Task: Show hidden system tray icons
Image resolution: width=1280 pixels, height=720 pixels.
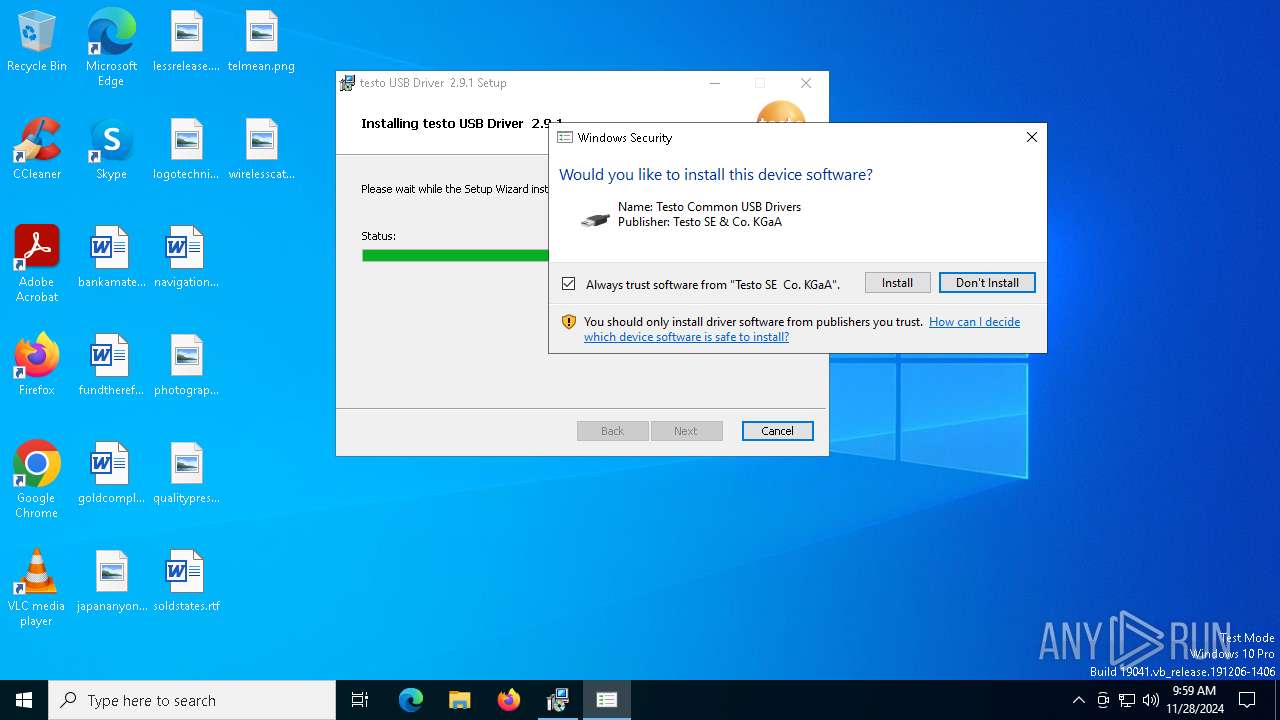Action: pos(1078,700)
